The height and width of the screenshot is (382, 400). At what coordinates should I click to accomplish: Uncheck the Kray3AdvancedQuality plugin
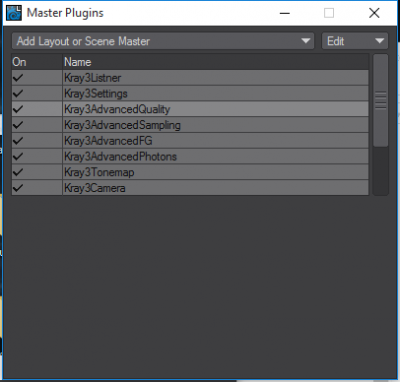coord(18,109)
